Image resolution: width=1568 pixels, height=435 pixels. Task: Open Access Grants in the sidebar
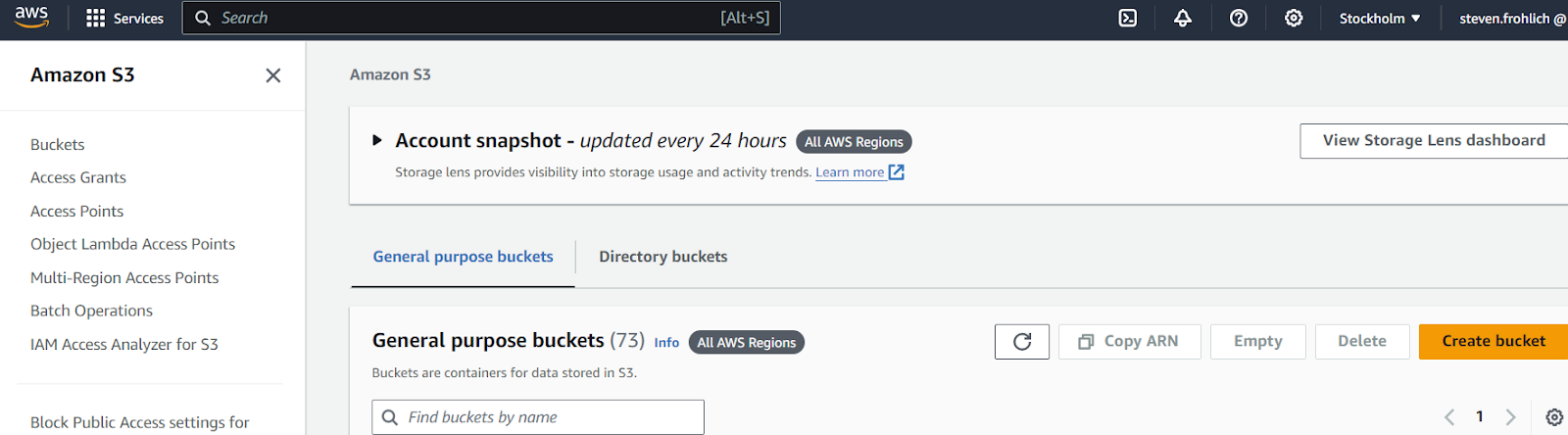[78, 177]
